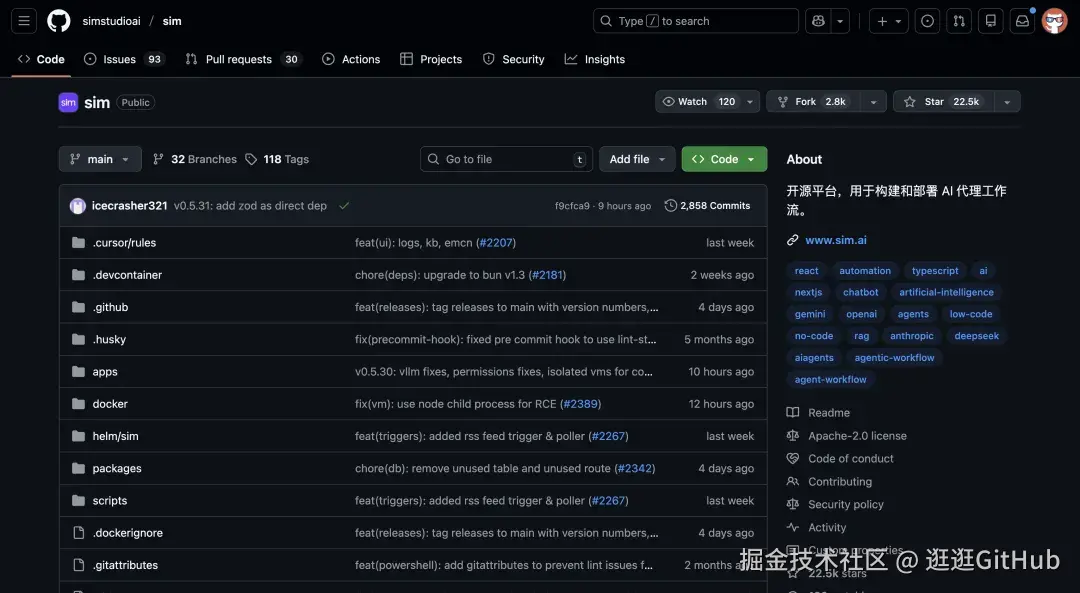Expand the Fork options caret

[873, 102]
